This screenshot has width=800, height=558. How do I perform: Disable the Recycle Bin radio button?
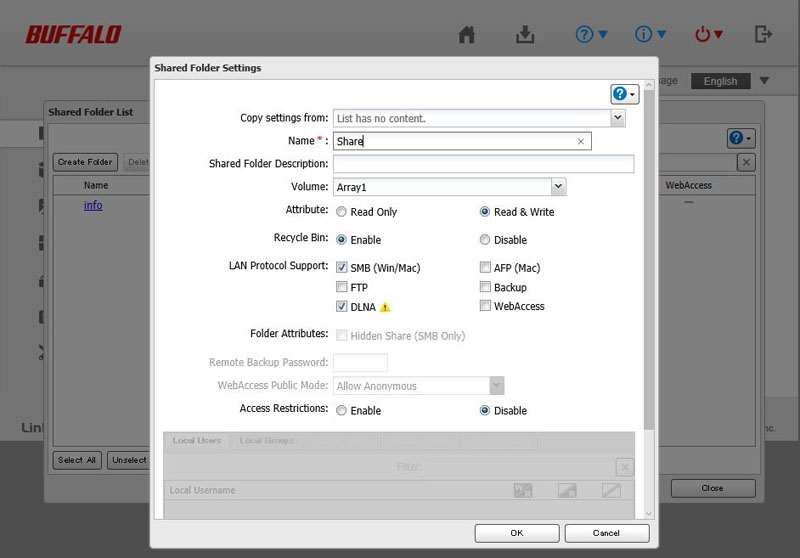(485, 240)
